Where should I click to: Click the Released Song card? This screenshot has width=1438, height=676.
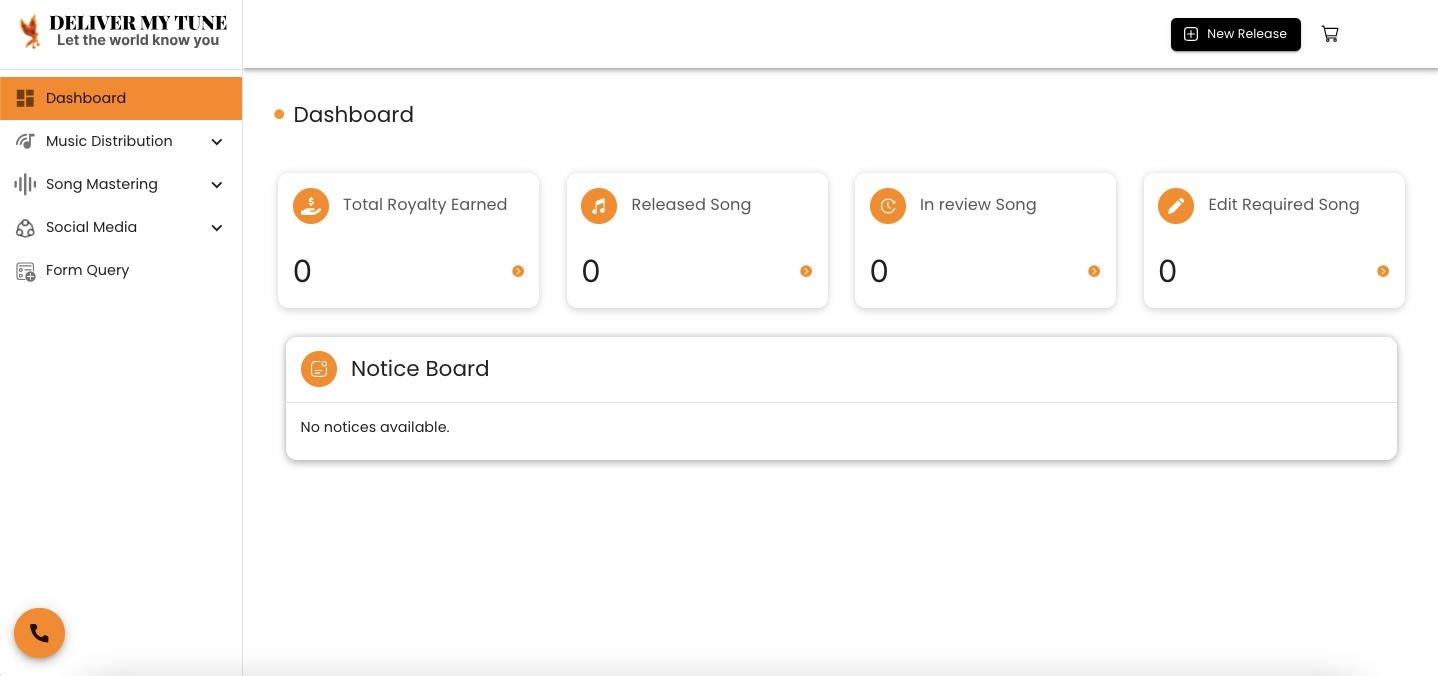tap(697, 240)
